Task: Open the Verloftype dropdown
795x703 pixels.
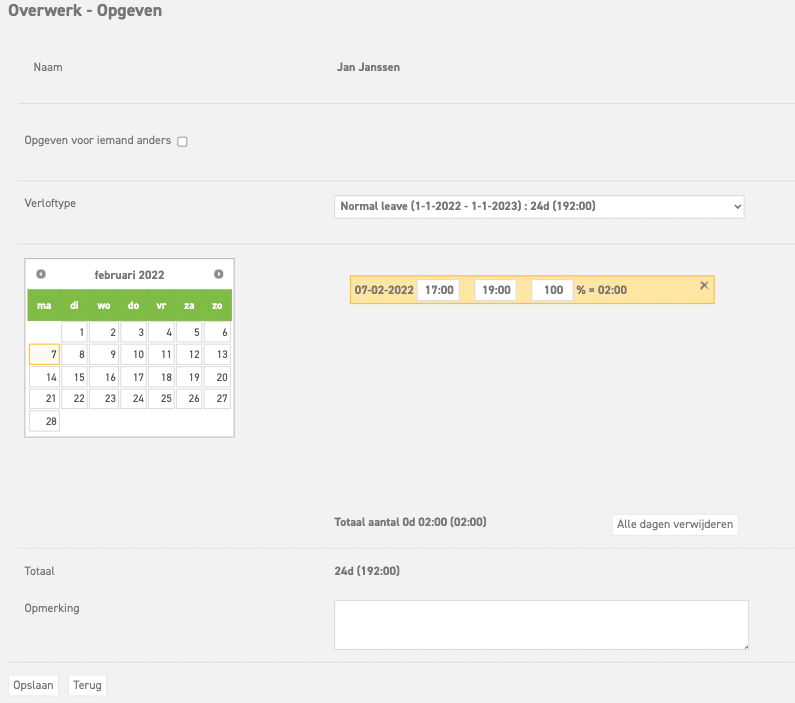Action: tap(539, 207)
